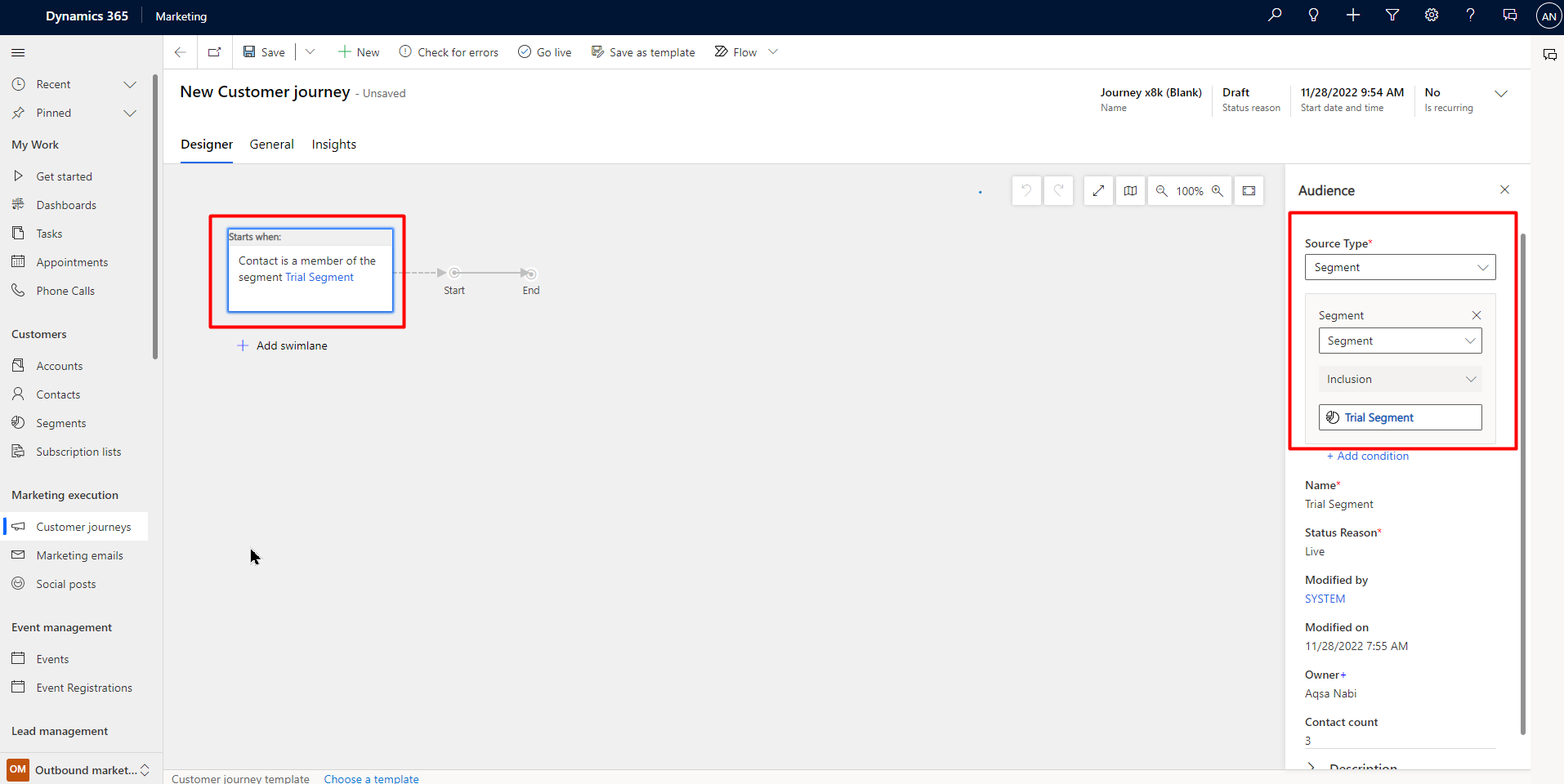Open quick create with the plus icon

[x=1352, y=15]
